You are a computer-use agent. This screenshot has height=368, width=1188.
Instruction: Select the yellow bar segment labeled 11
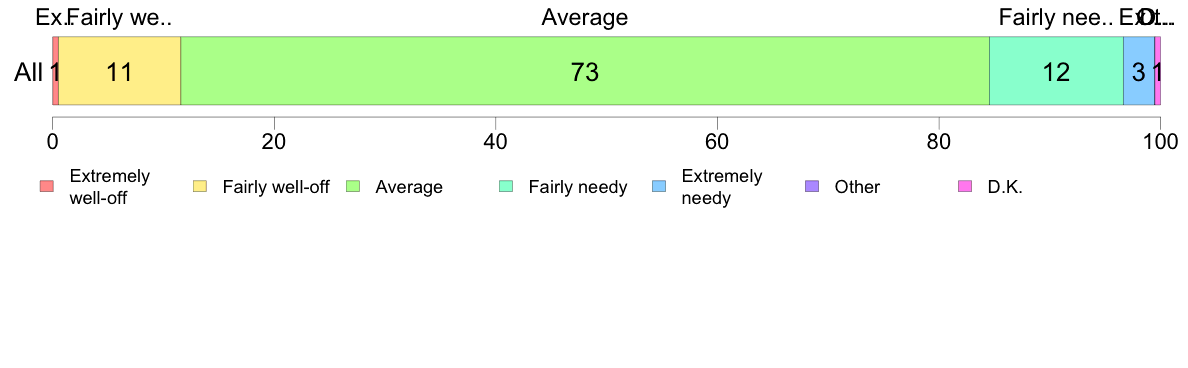tap(120, 71)
